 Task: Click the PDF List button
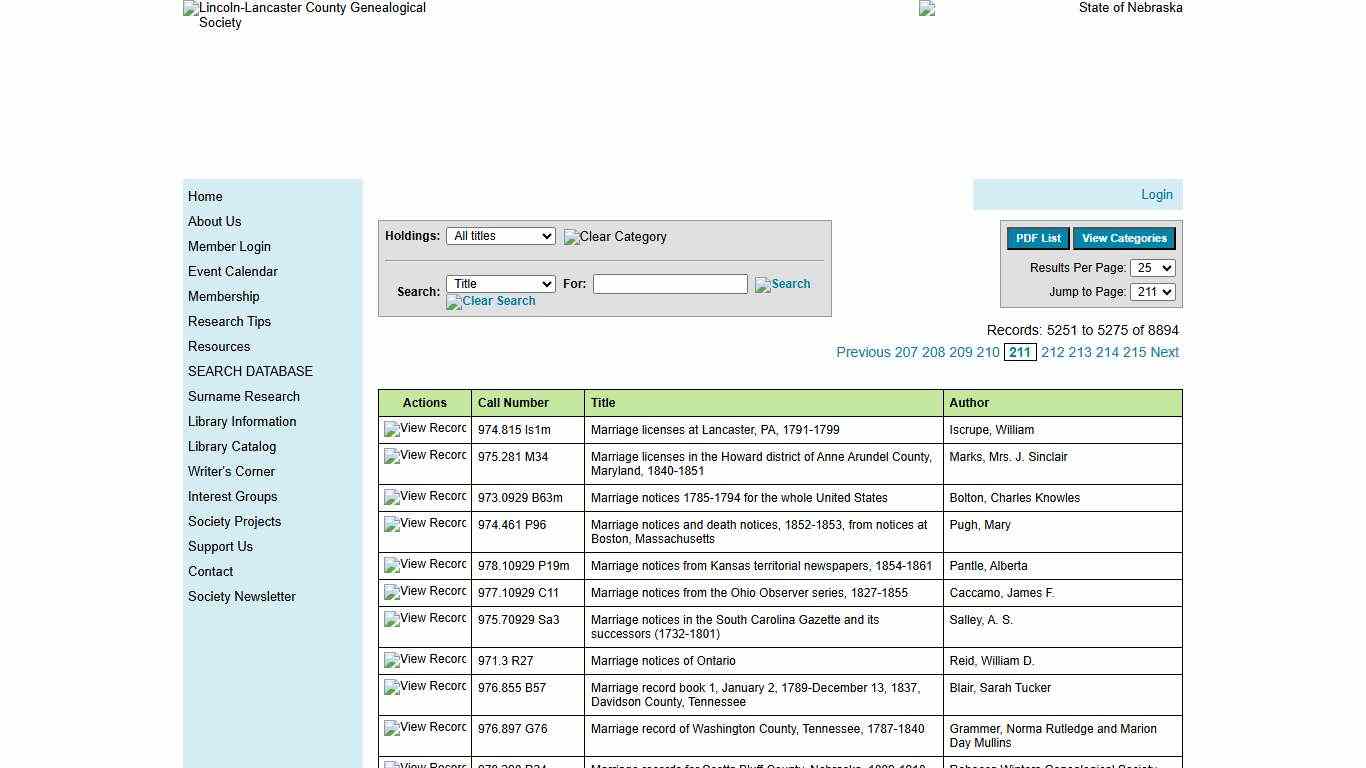[x=1037, y=238]
